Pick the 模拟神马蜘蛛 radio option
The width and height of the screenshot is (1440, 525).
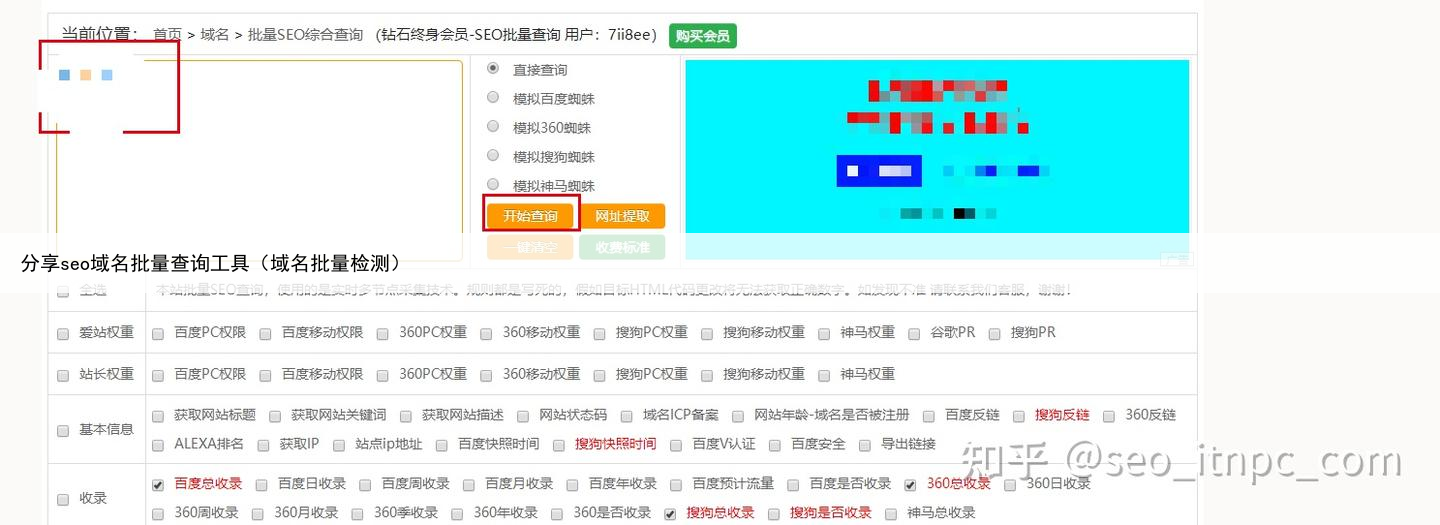click(x=493, y=185)
